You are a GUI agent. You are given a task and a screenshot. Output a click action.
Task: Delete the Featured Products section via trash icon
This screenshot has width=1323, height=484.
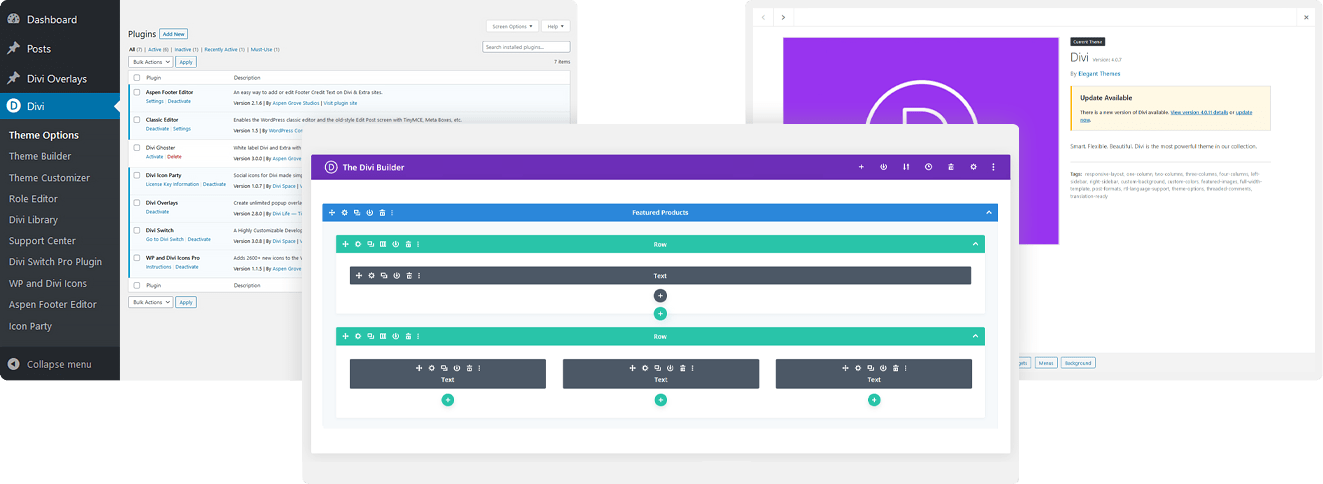[x=382, y=212]
